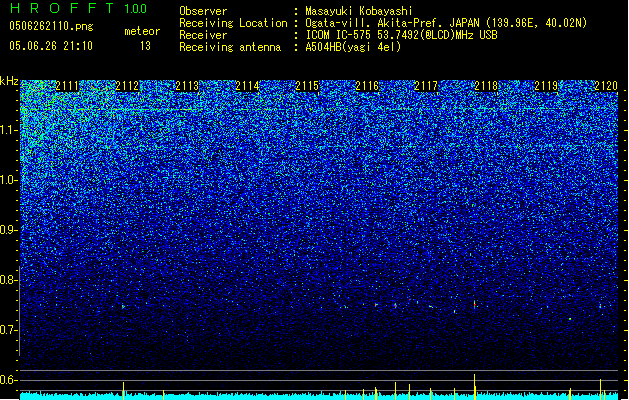
Task: Click the 2111 time marker
Action: point(67,86)
